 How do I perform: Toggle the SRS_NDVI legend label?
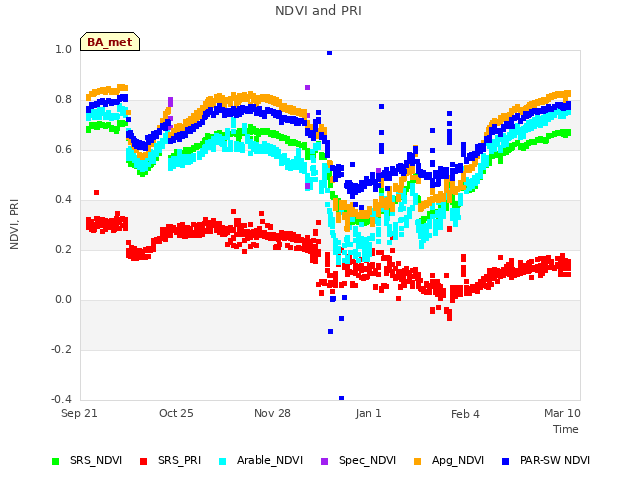[96, 460]
